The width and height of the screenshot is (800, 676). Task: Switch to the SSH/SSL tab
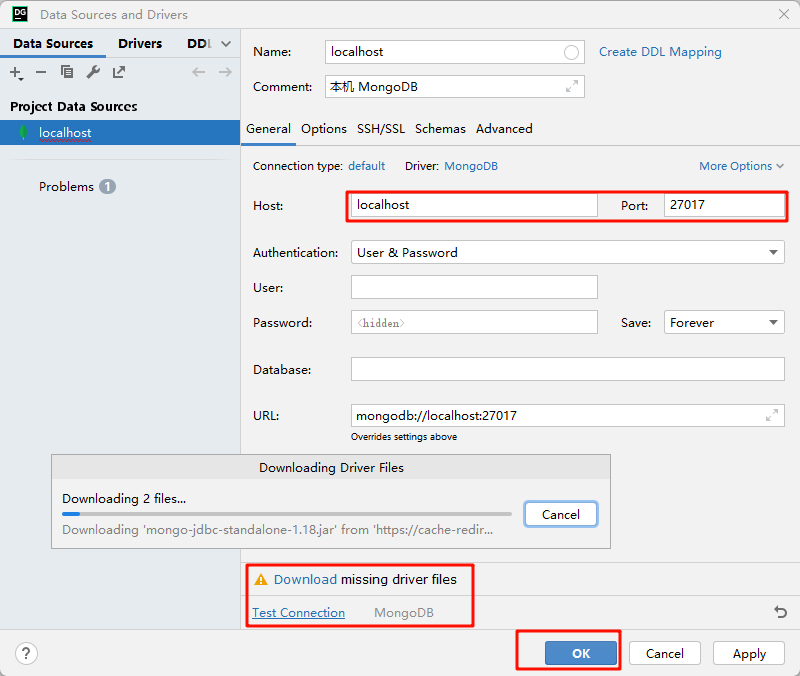pos(380,129)
